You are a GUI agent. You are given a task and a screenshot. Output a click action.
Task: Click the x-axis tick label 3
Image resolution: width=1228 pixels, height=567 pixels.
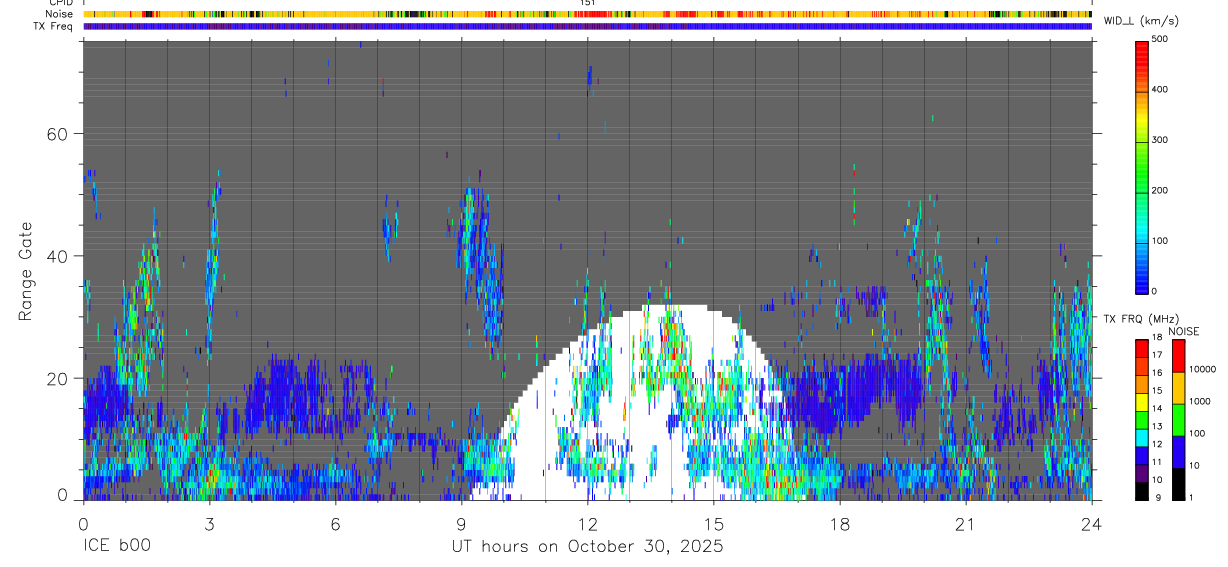(x=209, y=523)
